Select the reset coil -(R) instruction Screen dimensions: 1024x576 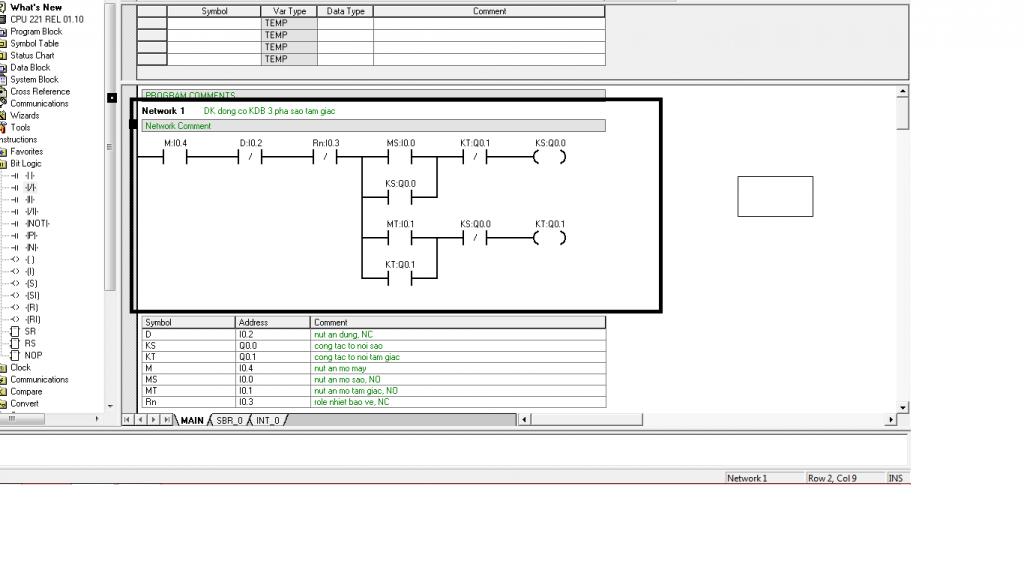(x=31, y=308)
